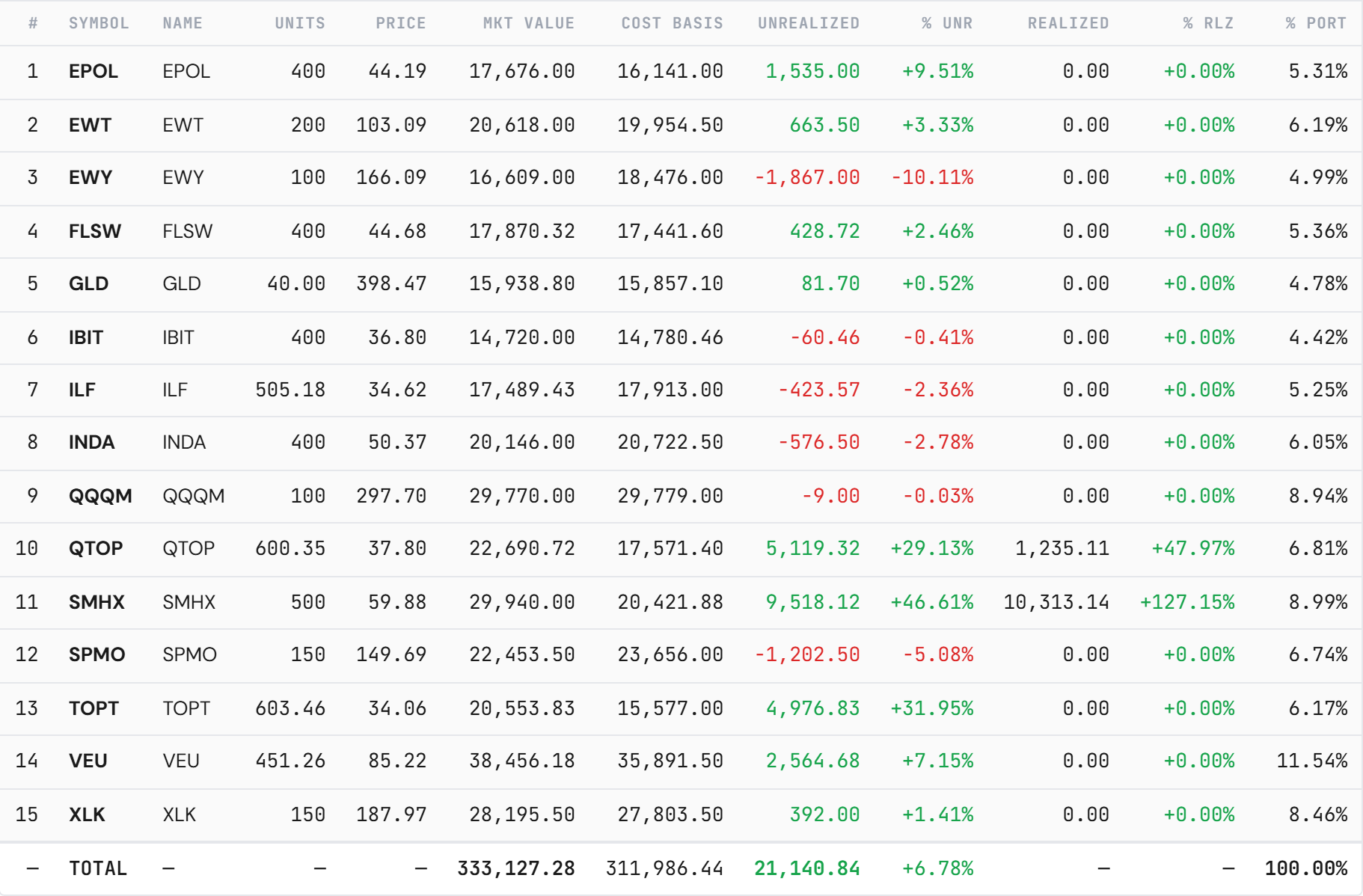The image size is (1363, 896).
Task: Select the bold TOPT symbol
Action: [94, 708]
